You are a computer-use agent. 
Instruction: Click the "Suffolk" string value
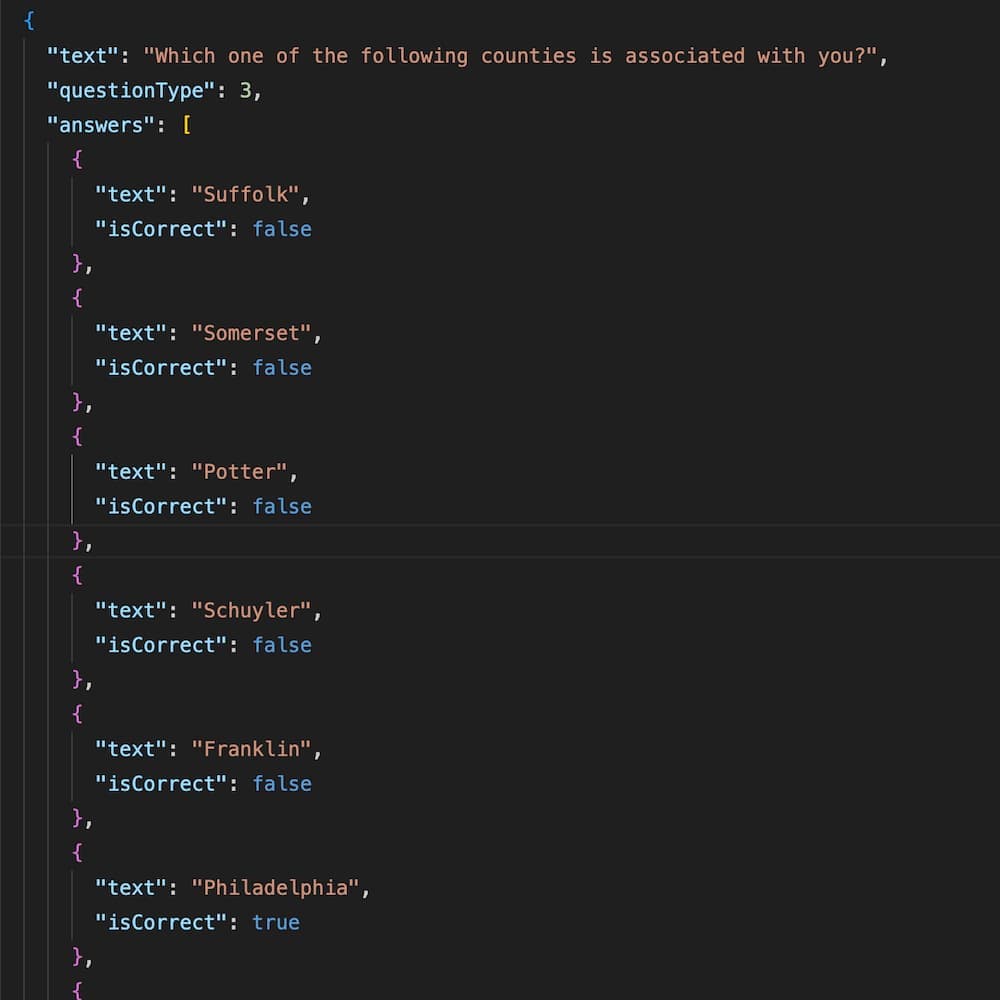pyautogui.click(x=245, y=194)
